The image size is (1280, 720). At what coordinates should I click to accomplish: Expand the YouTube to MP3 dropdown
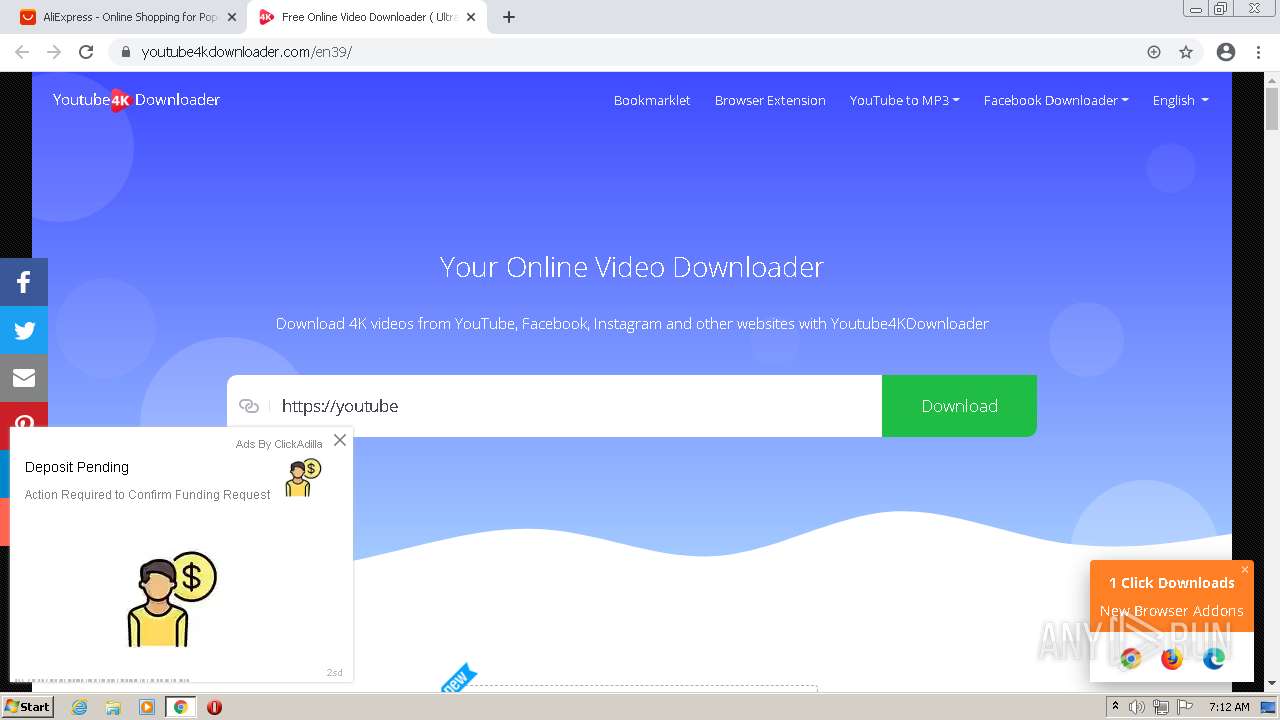tap(904, 100)
